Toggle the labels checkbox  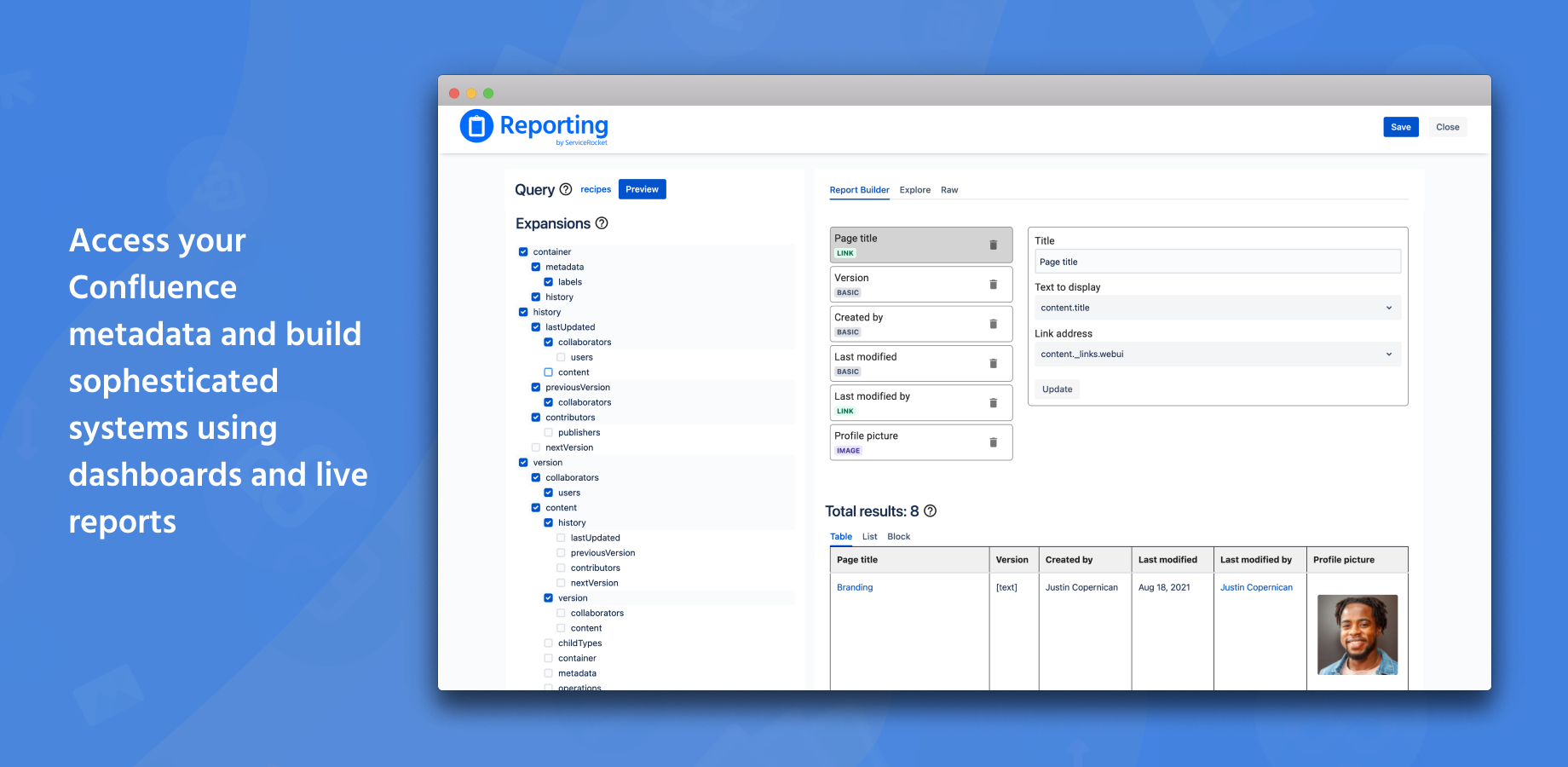(549, 282)
